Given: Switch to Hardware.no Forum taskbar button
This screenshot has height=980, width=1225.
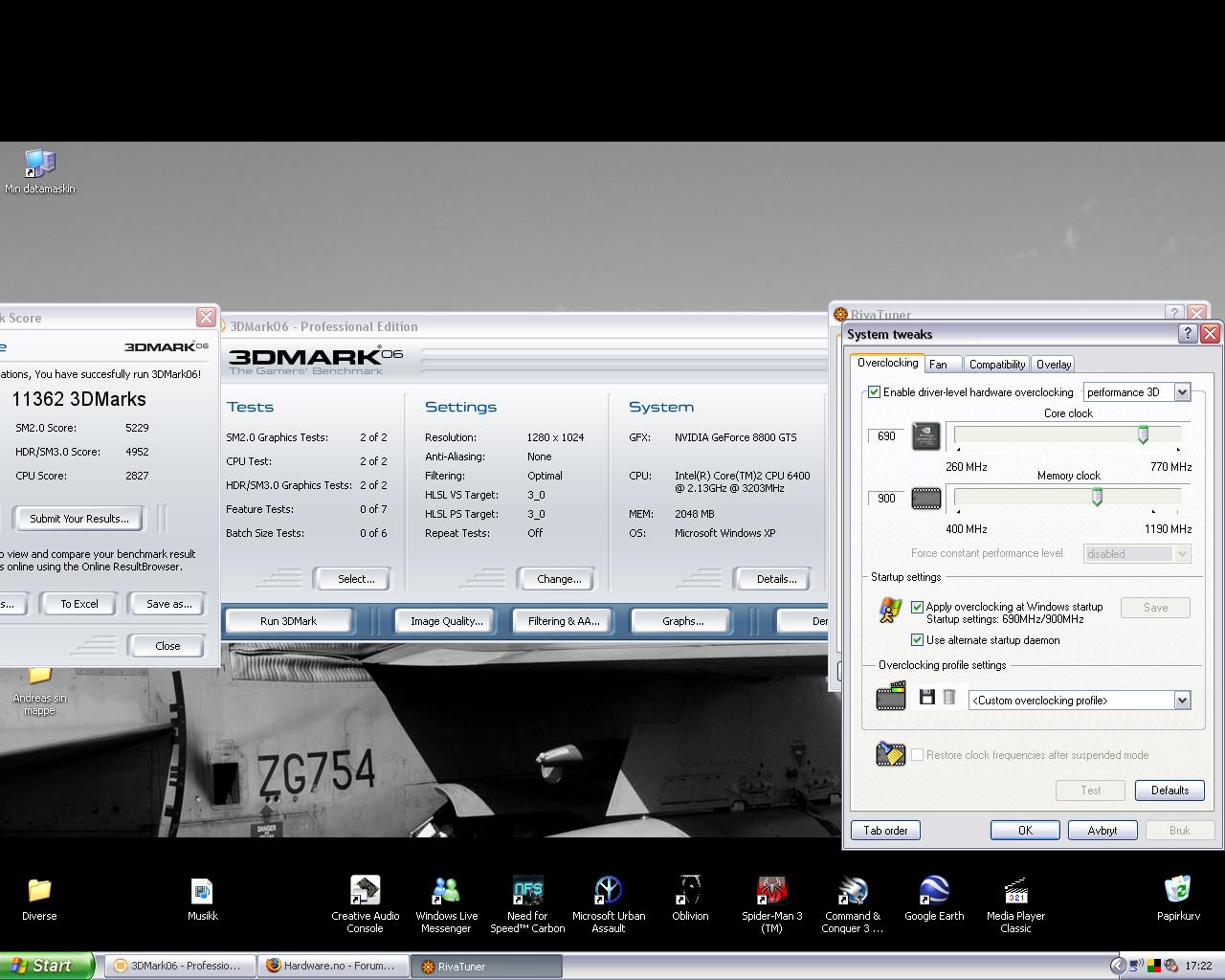Looking at the screenshot, I should pos(332,966).
